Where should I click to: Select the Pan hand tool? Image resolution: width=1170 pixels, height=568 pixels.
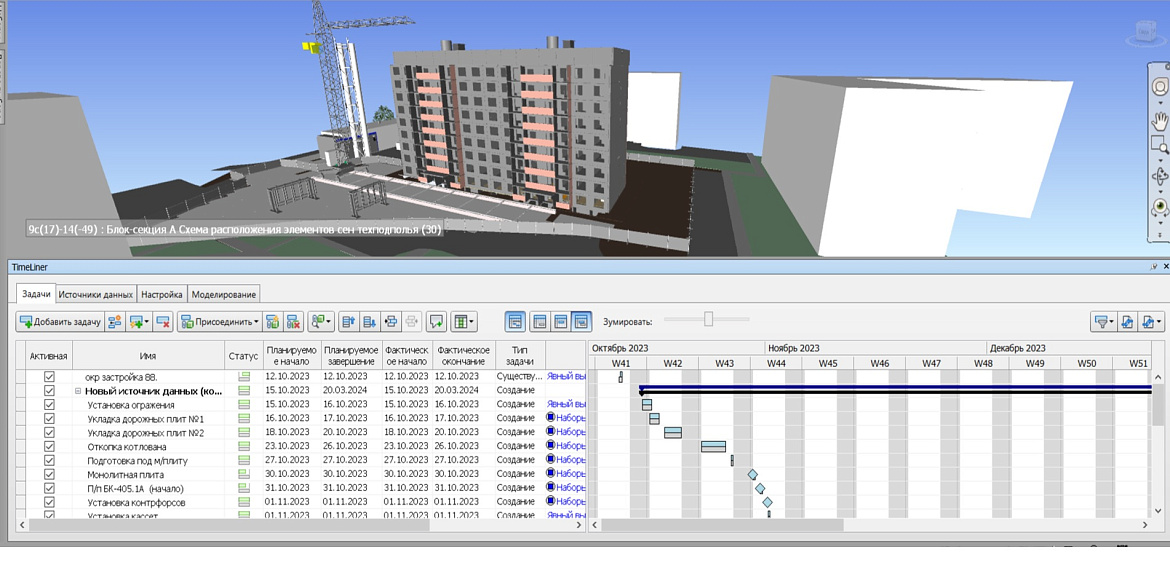[1160, 122]
